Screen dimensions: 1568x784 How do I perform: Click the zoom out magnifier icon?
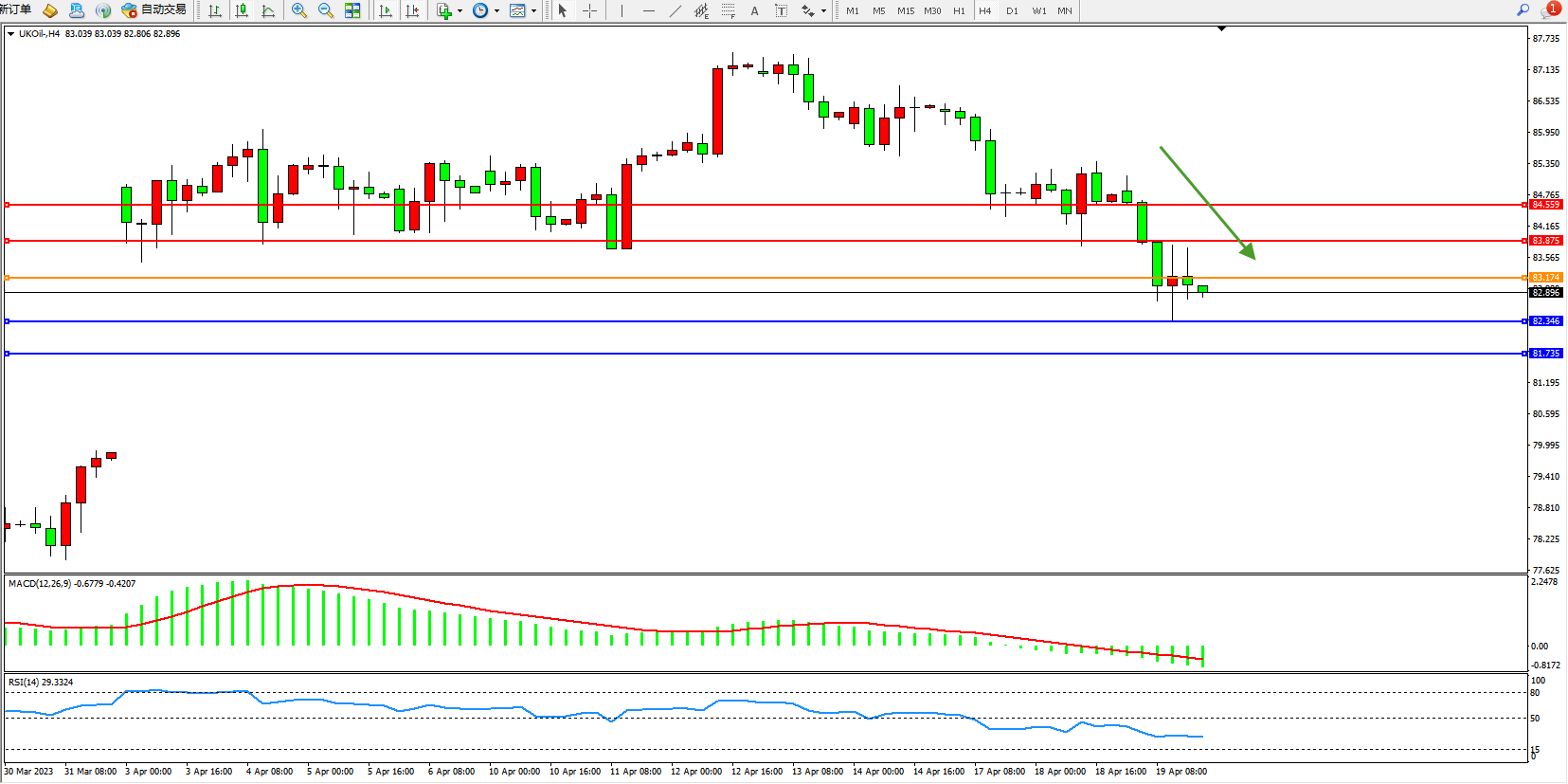tap(326, 10)
